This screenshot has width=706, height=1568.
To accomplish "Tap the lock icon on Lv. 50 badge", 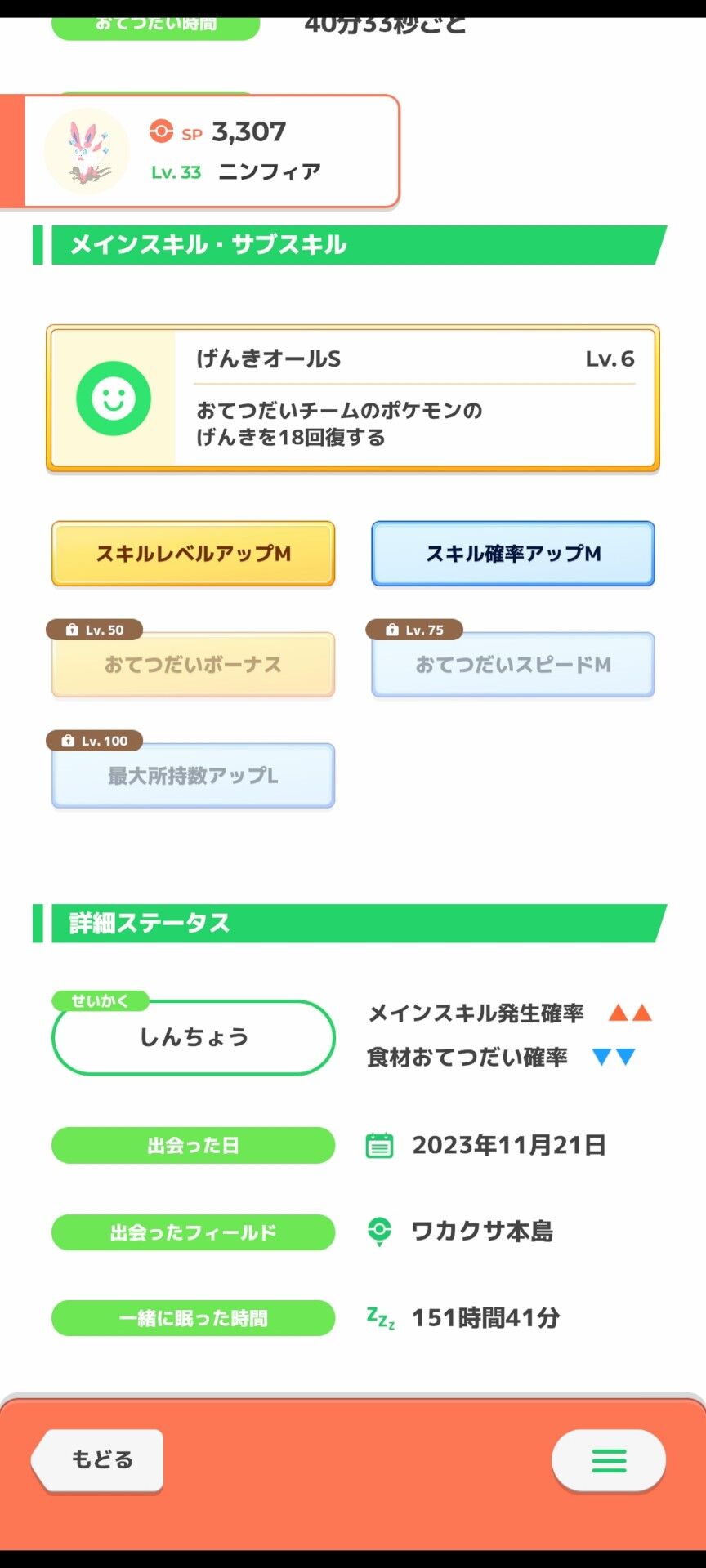I will (x=72, y=630).
